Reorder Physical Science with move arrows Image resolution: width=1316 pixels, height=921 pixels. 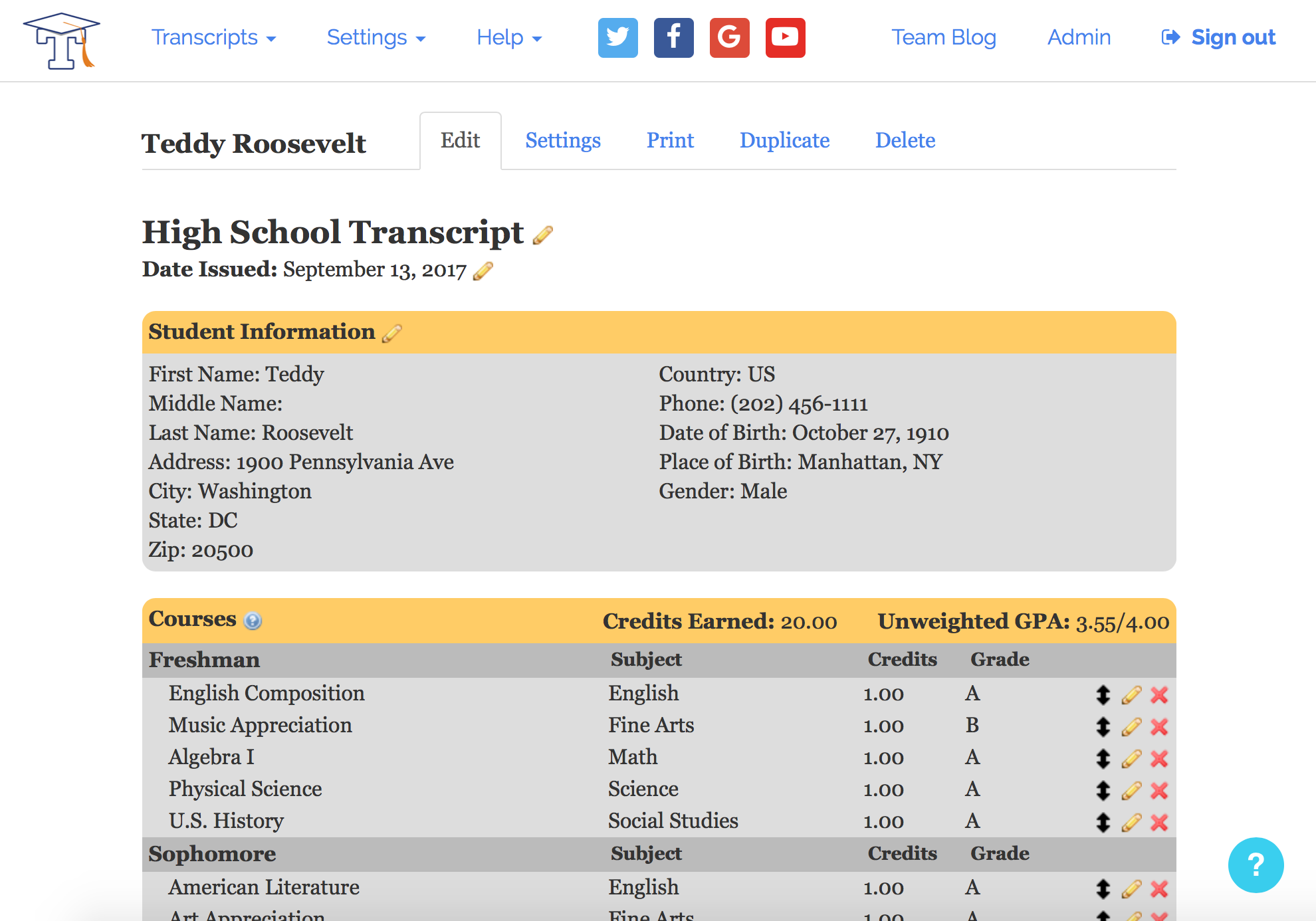(x=1103, y=791)
